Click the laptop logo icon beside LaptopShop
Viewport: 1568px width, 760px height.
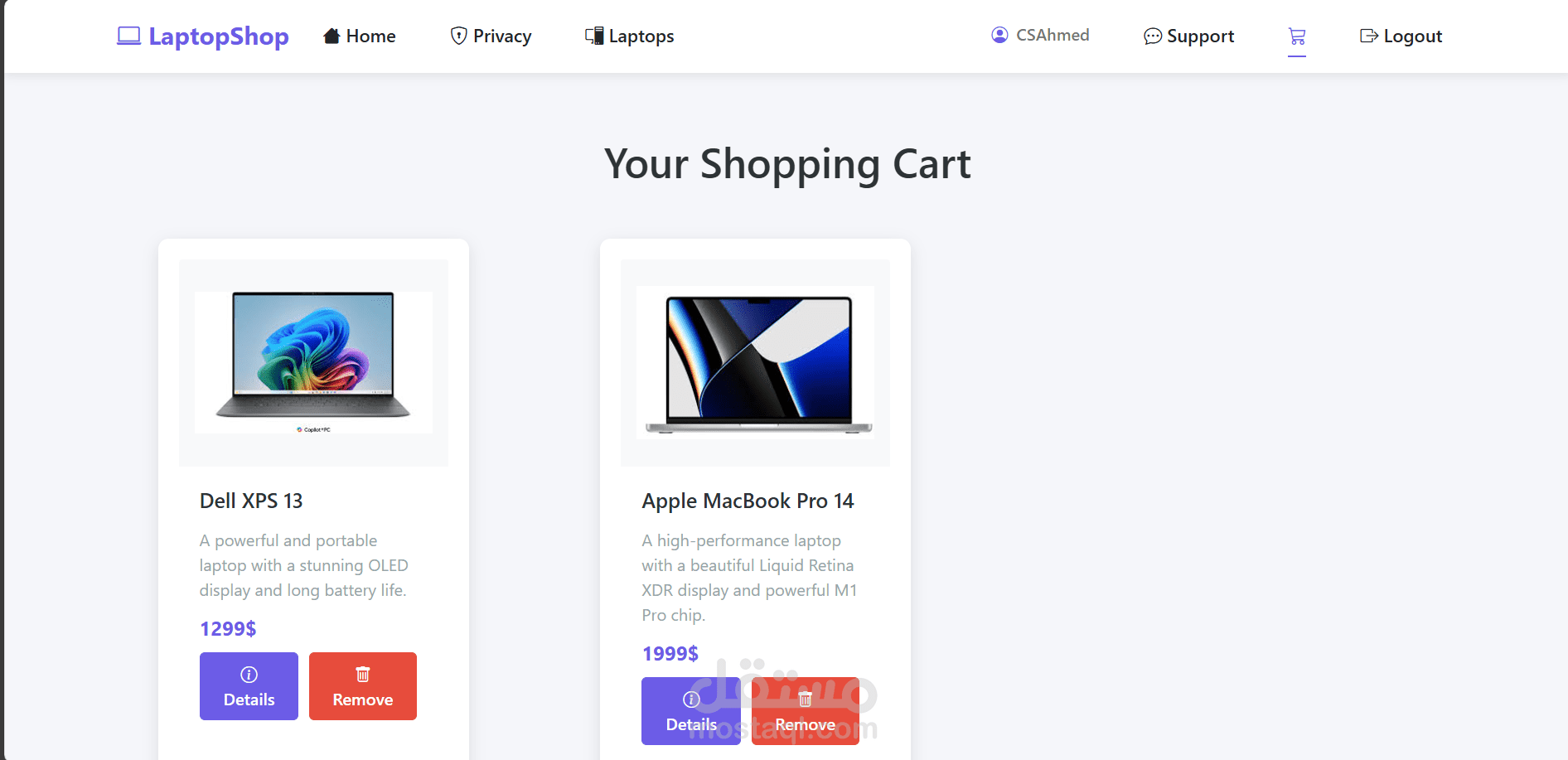point(128,36)
